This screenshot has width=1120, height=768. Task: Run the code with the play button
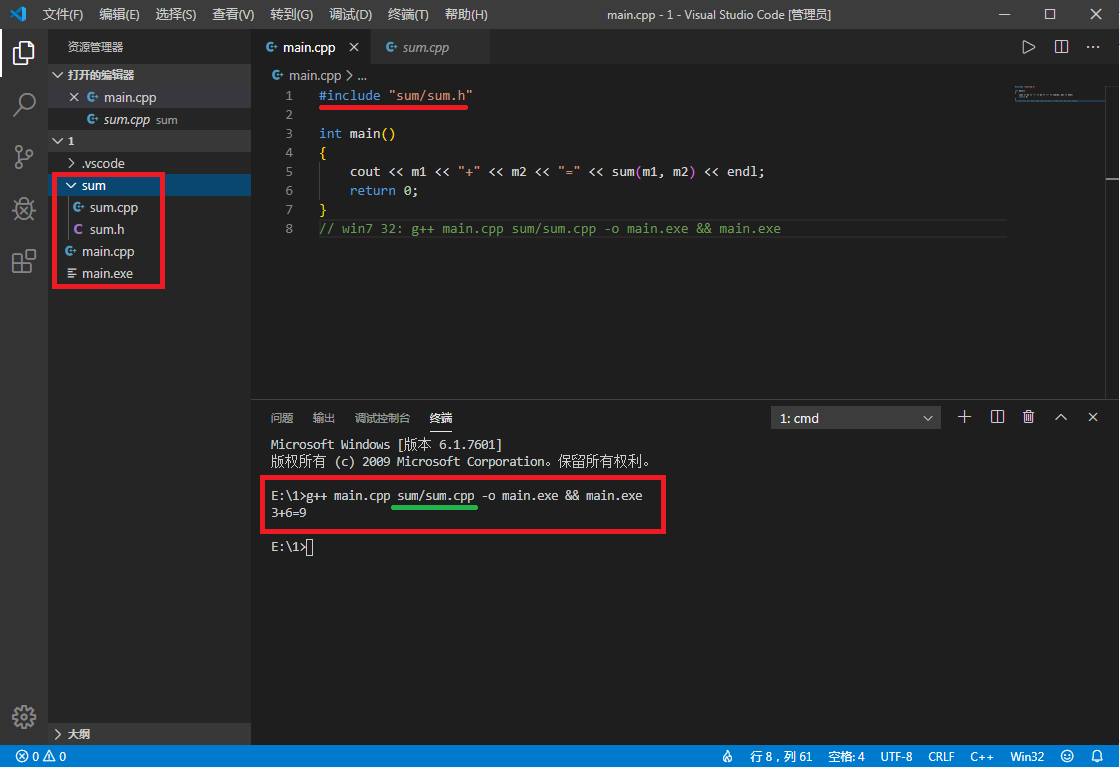click(1028, 45)
